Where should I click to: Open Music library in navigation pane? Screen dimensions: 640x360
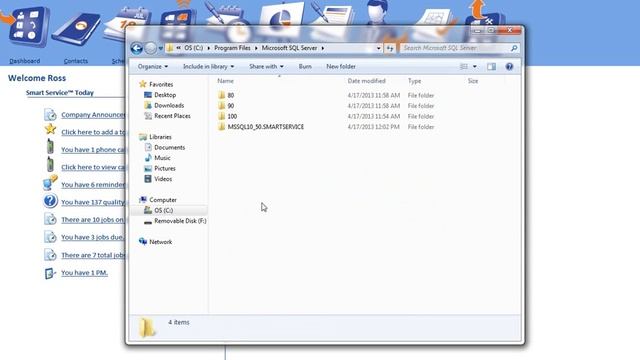click(162, 158)
